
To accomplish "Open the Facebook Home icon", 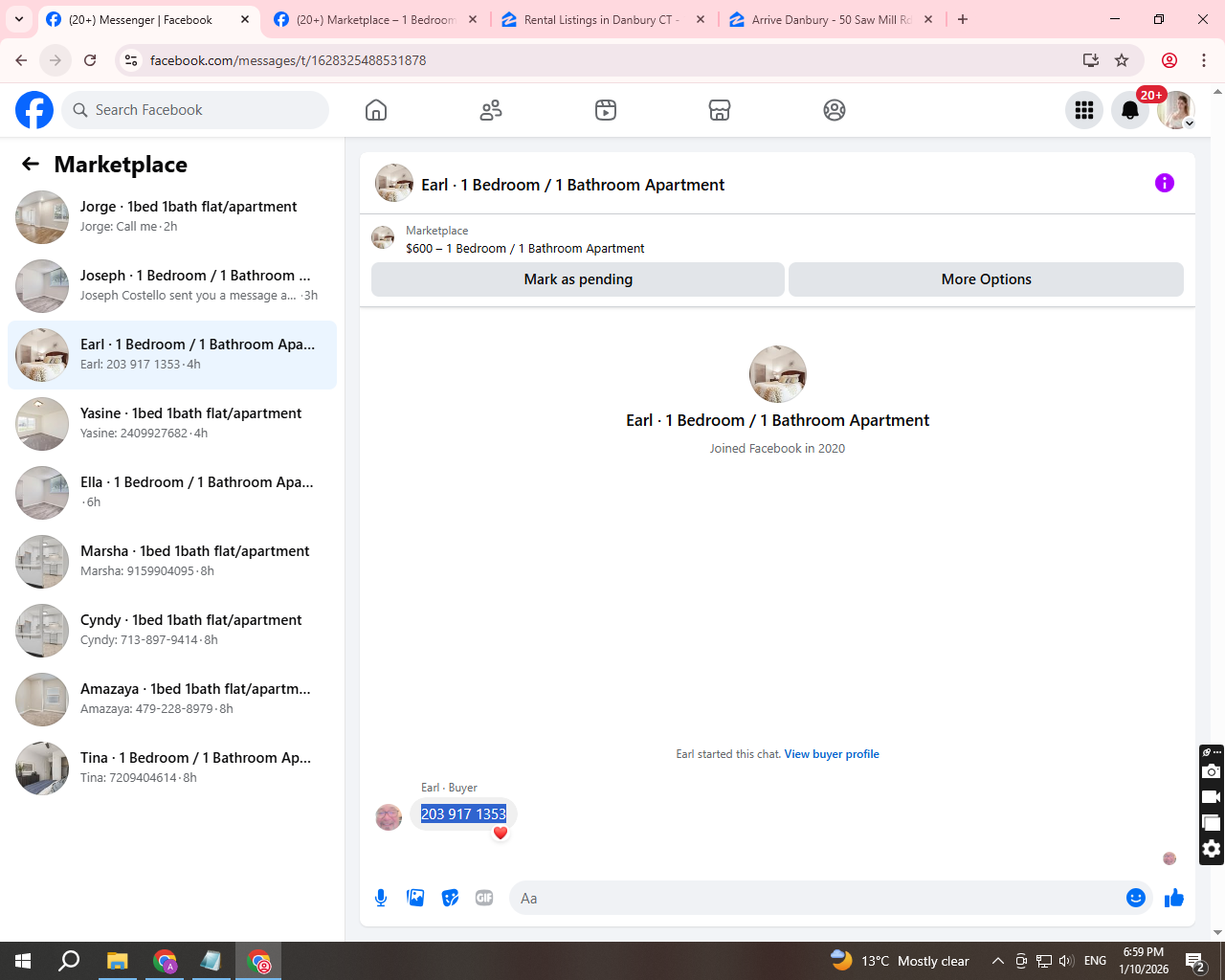I will click(376, 110).
